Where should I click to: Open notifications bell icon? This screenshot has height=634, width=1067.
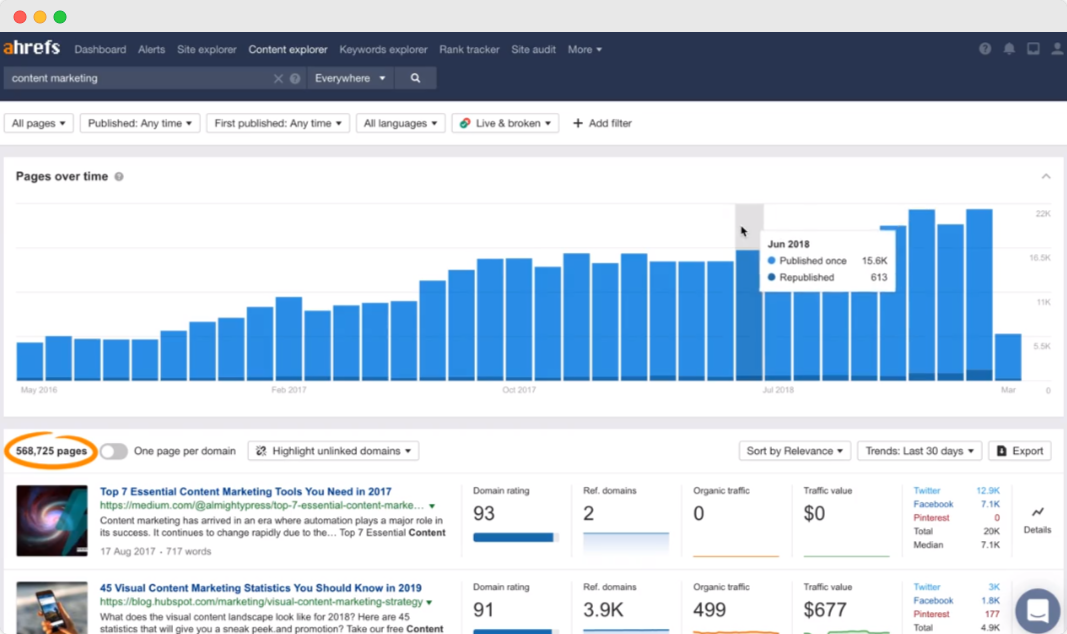pyautogui.click(x=1009, y=49)
